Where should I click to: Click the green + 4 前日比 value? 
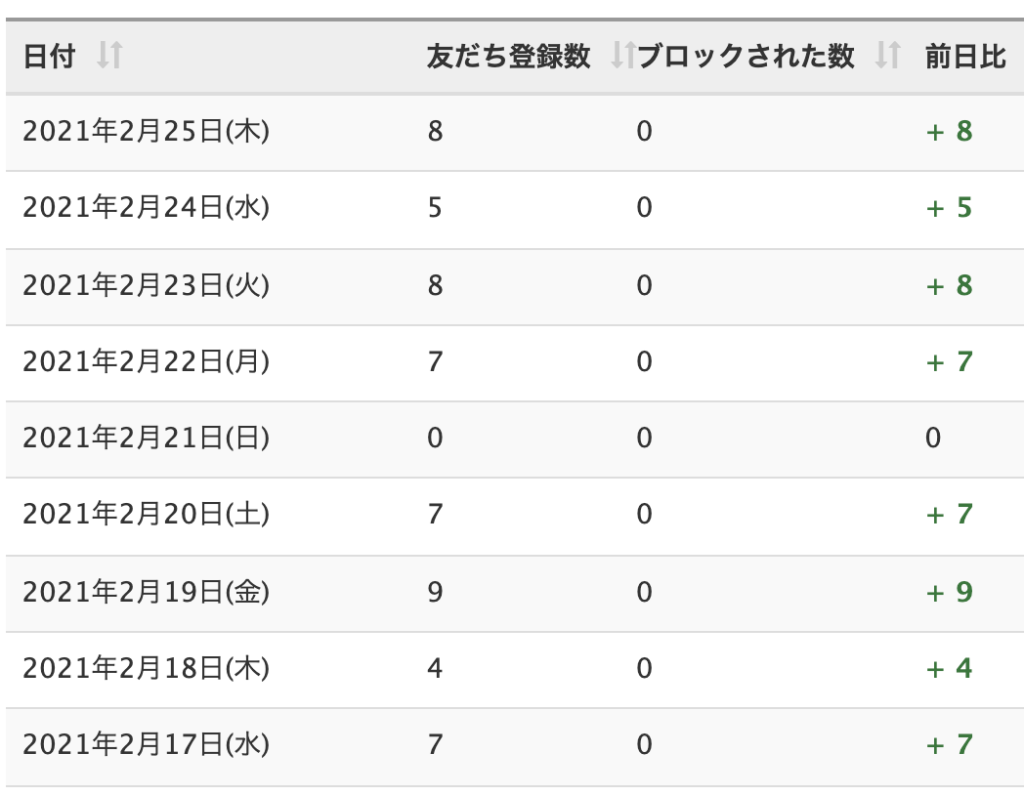949,668
